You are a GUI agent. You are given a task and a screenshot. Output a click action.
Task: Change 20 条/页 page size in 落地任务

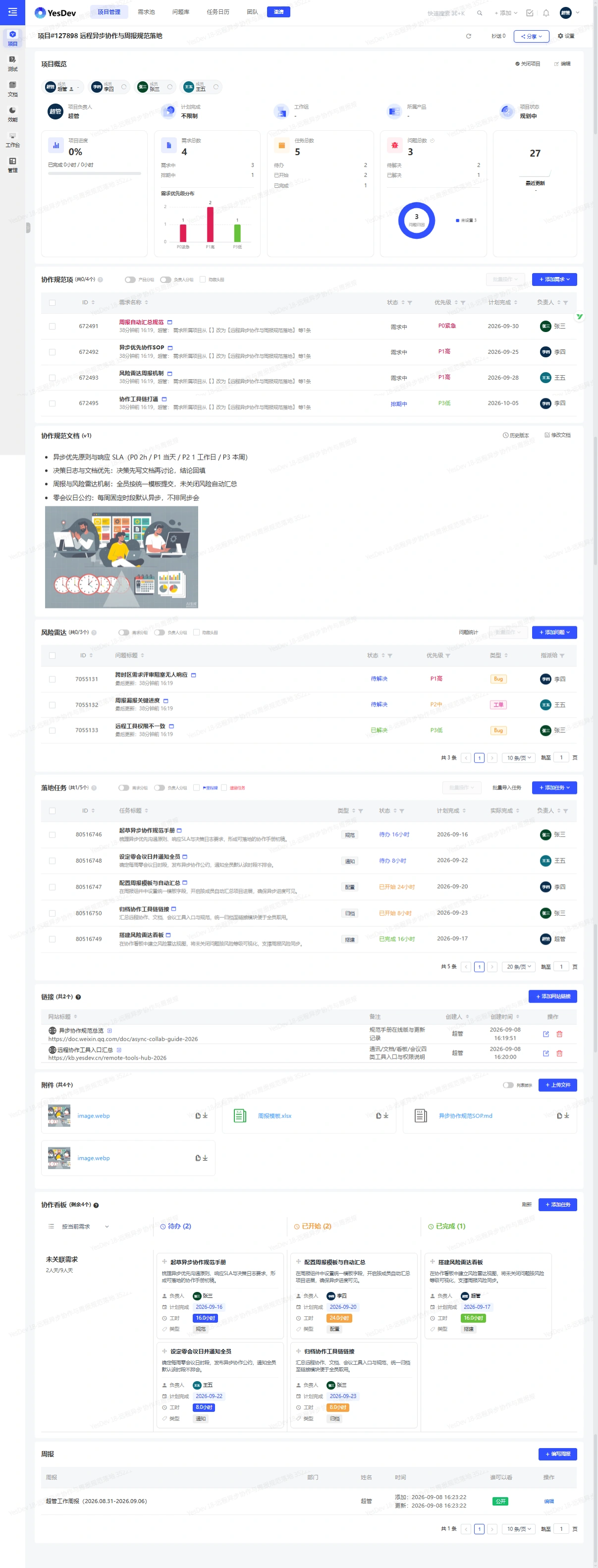tap(519, 966)
